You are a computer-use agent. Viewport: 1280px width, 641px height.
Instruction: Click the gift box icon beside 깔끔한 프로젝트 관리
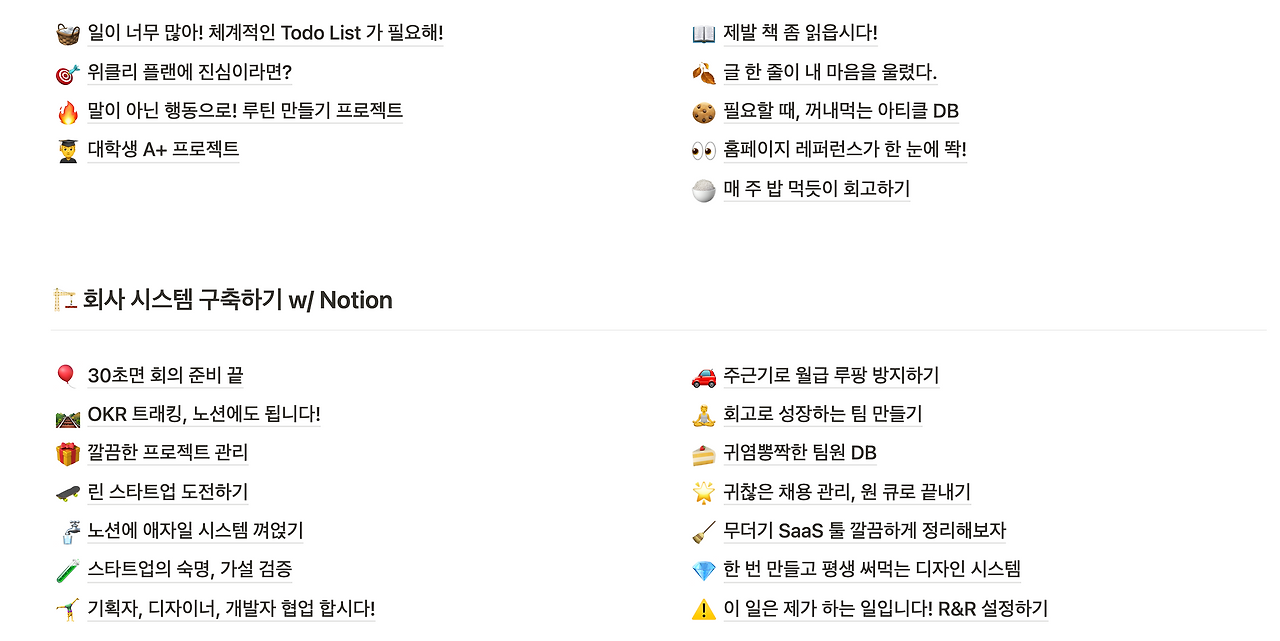67,454
